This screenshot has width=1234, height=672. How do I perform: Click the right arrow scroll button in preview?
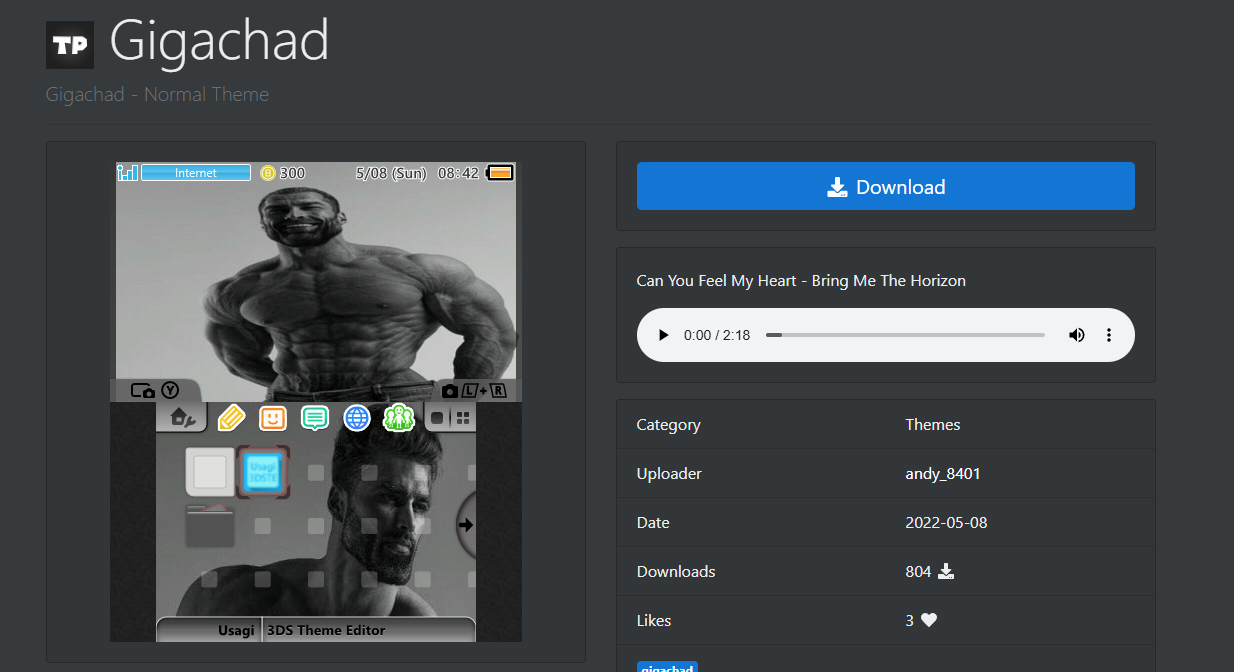pos(466,524)
